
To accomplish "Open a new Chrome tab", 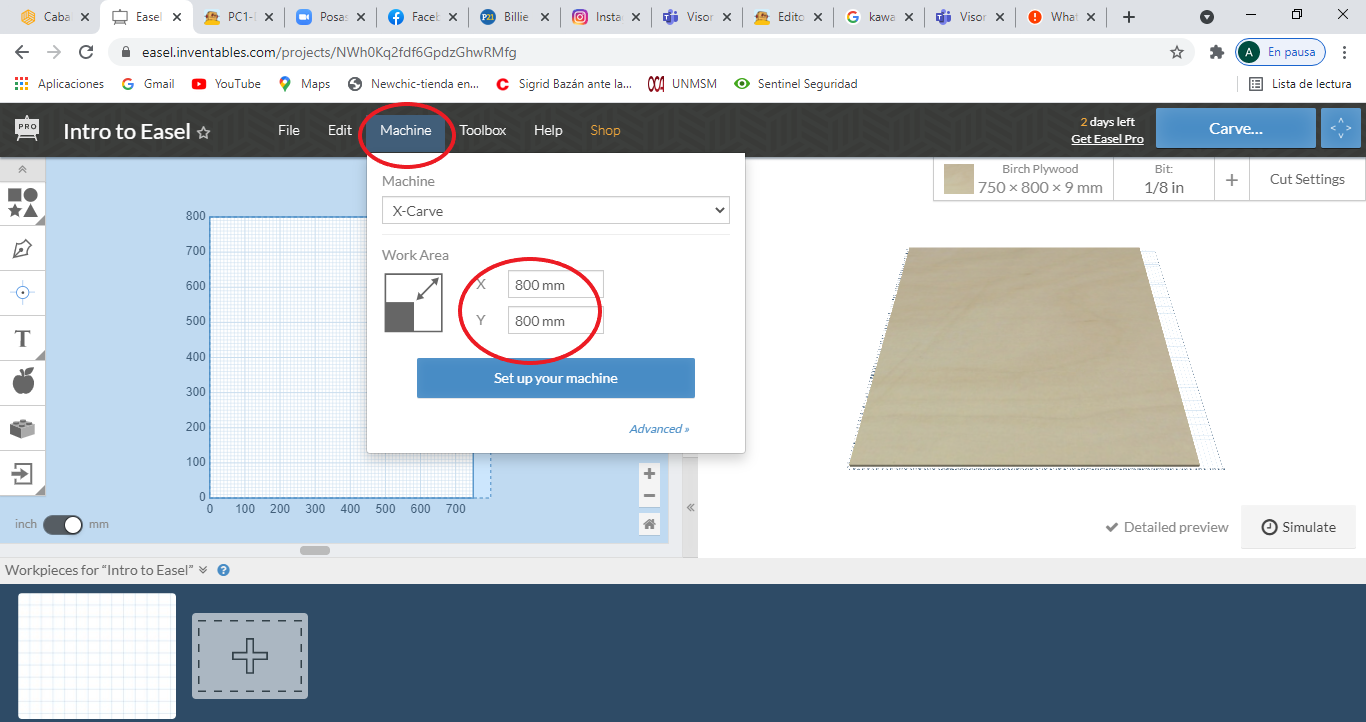I will click(x=1129, y=17).
